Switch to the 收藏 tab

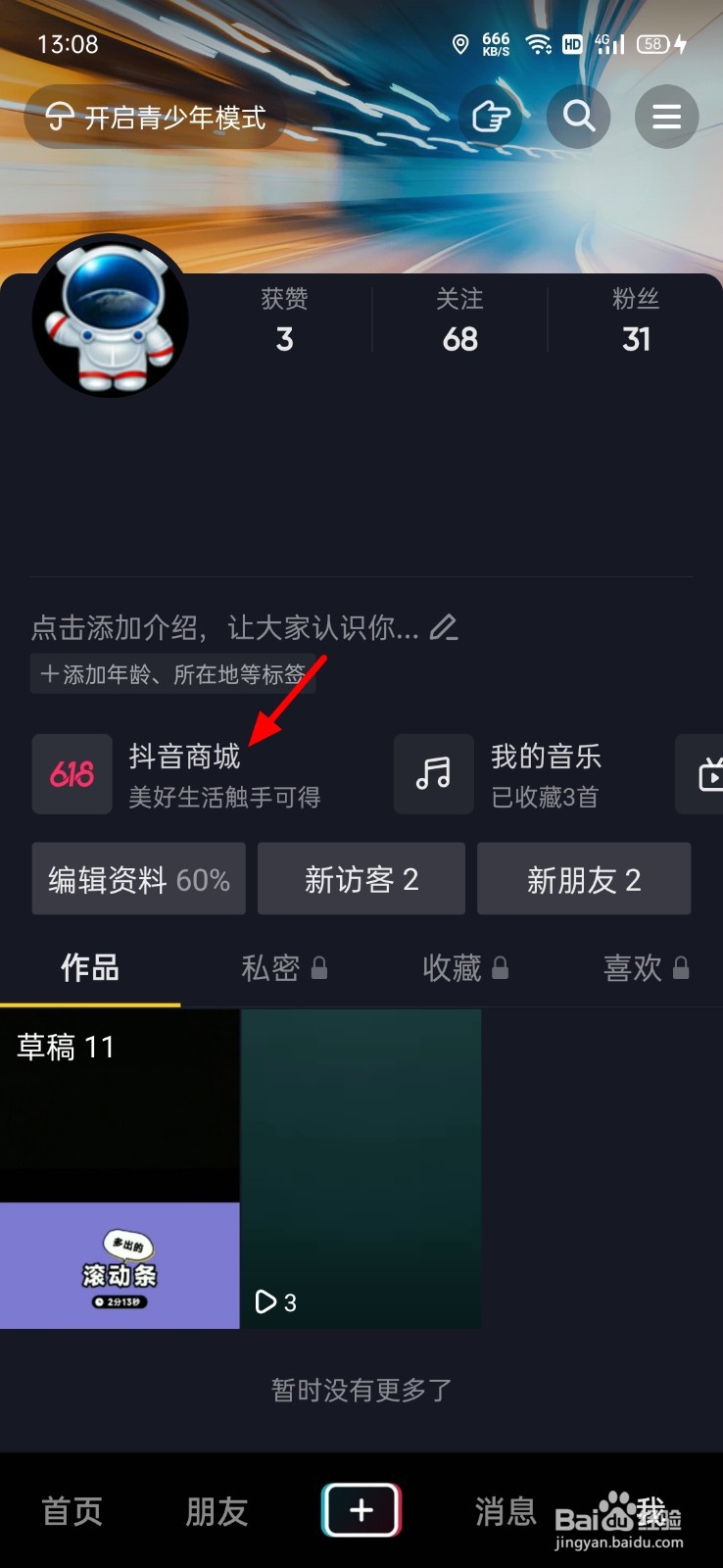coord(465,968)
